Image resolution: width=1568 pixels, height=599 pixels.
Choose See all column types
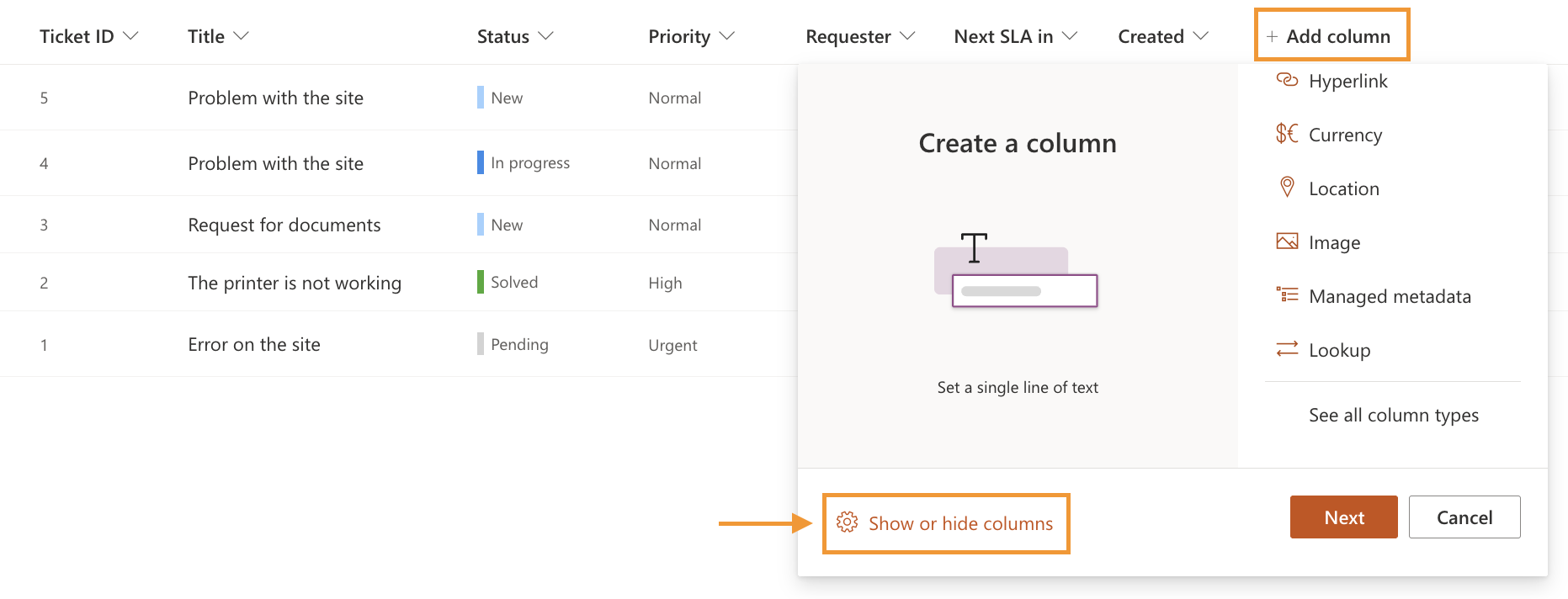(1393, 415)
